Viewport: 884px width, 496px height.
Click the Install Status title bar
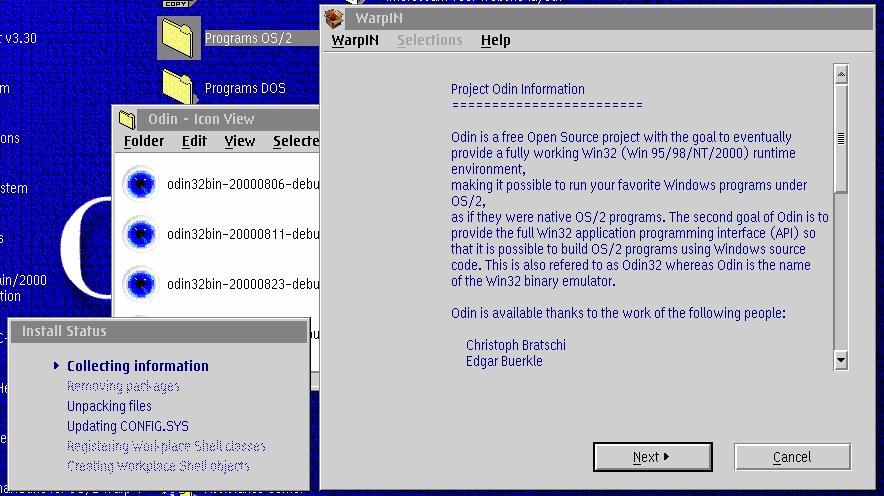pos(159,331)
